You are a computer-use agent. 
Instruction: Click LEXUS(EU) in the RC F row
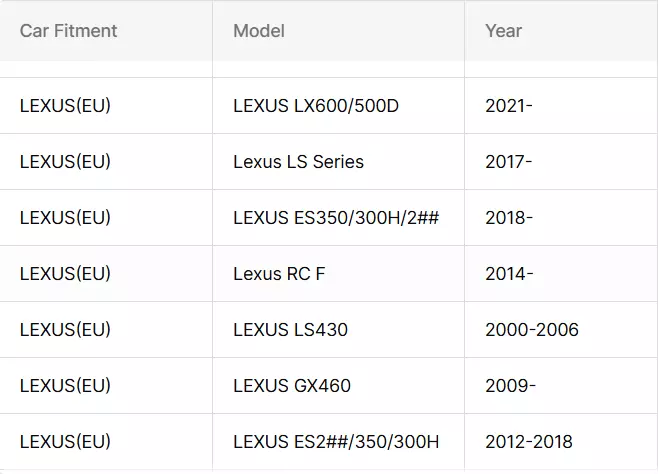click(65, 274)
